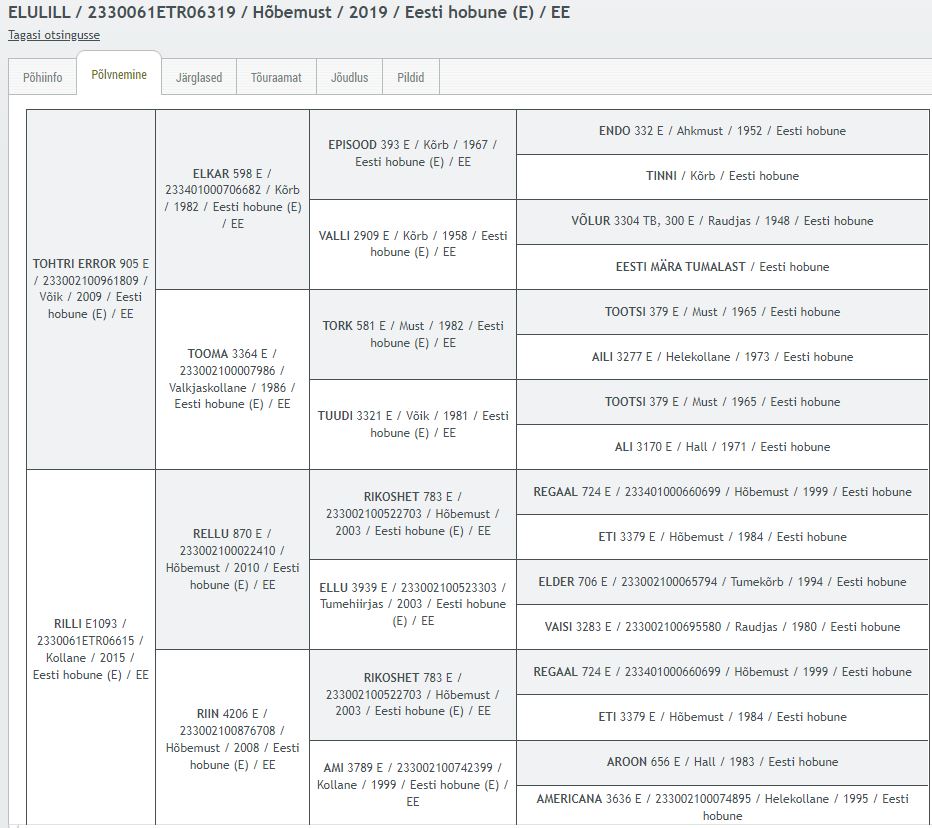
Task: Select the Põlvnemine tab
Action: 119,74
